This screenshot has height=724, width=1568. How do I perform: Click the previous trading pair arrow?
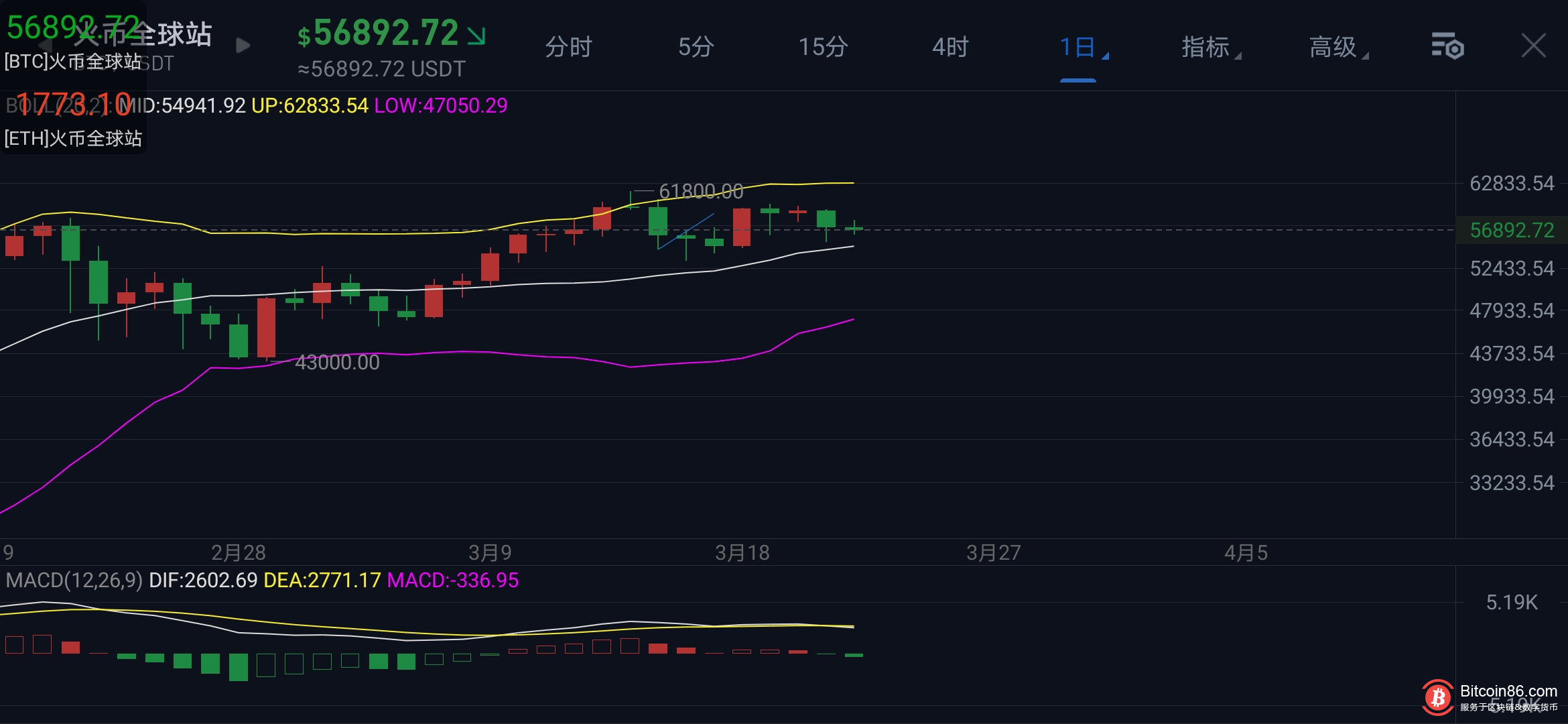click(x=46, y=46)
